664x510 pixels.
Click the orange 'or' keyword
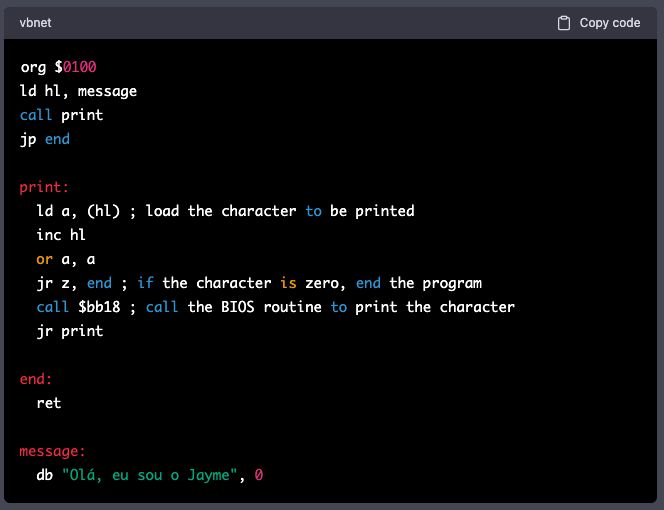coord(44,259)
